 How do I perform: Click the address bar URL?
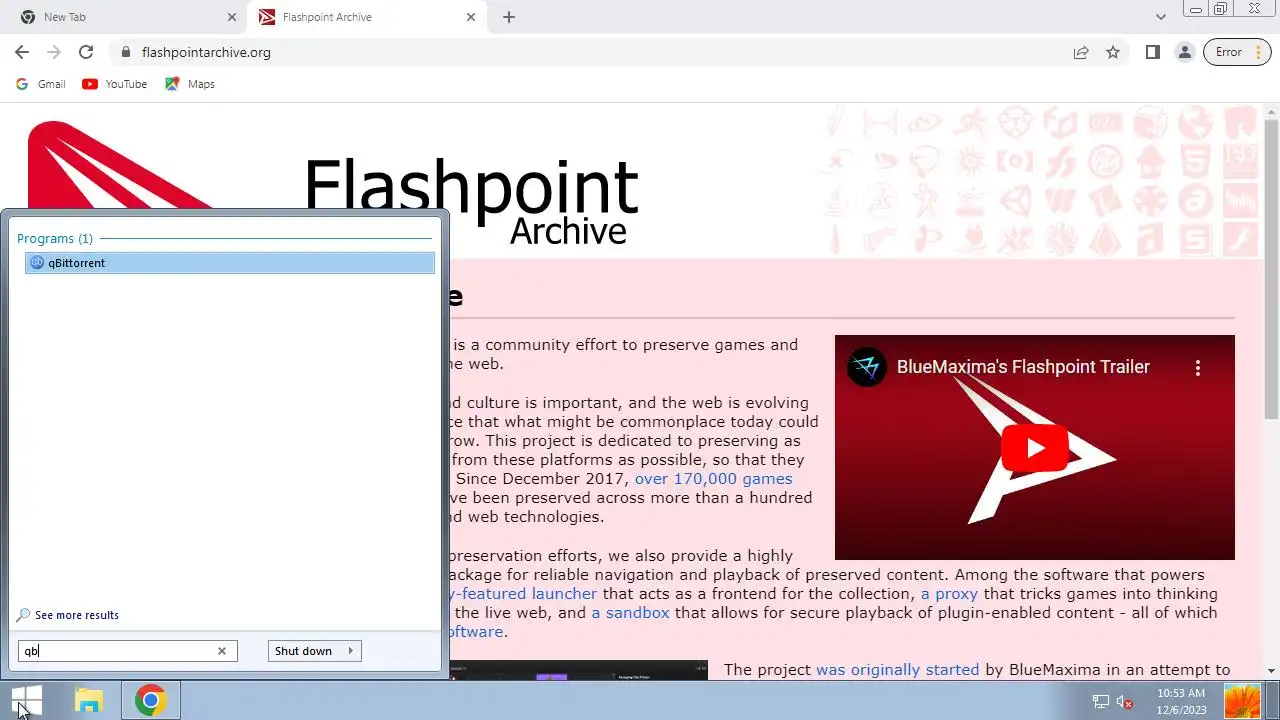206,52
